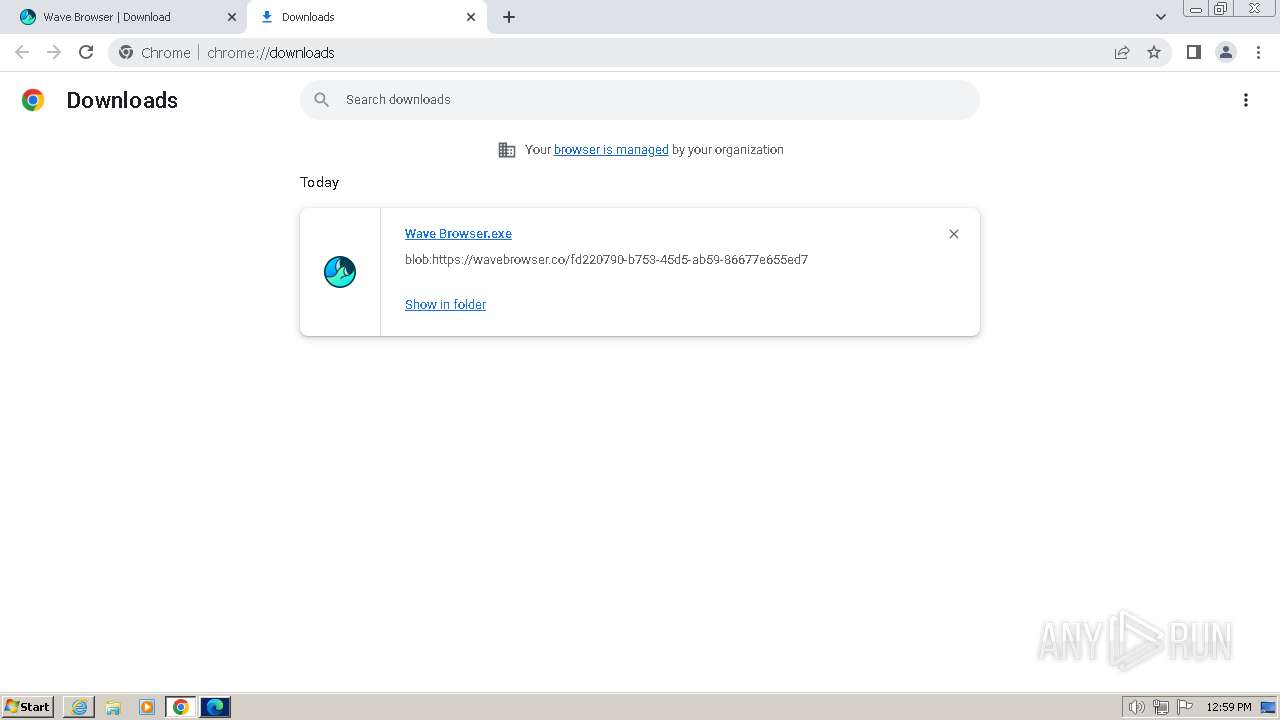The height and width of the screenshot is (720, 1280).
Task: Minimize the Chrome window
Action: (1196, 9)
